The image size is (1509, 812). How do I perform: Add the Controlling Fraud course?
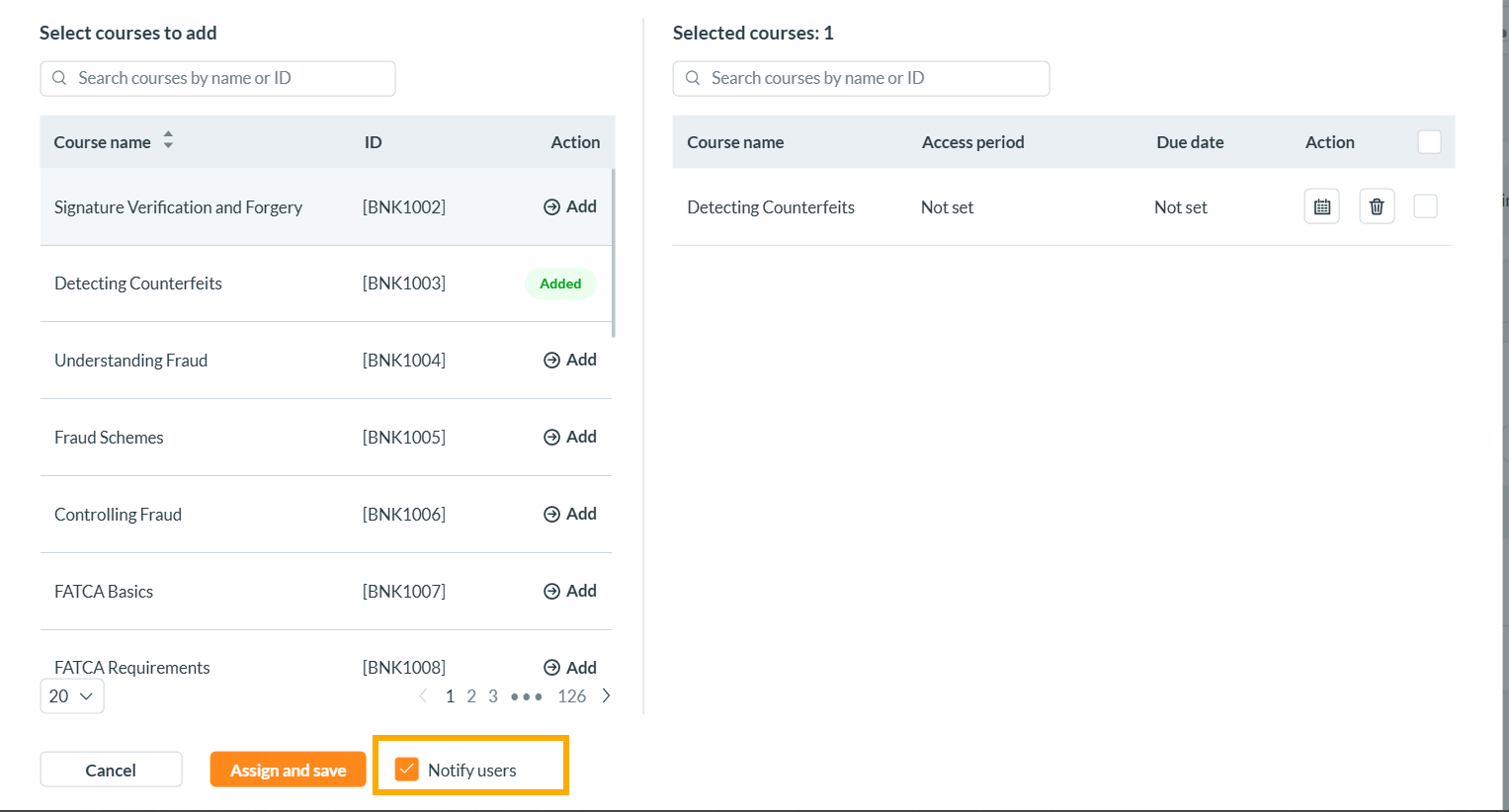tap(570, 514)
